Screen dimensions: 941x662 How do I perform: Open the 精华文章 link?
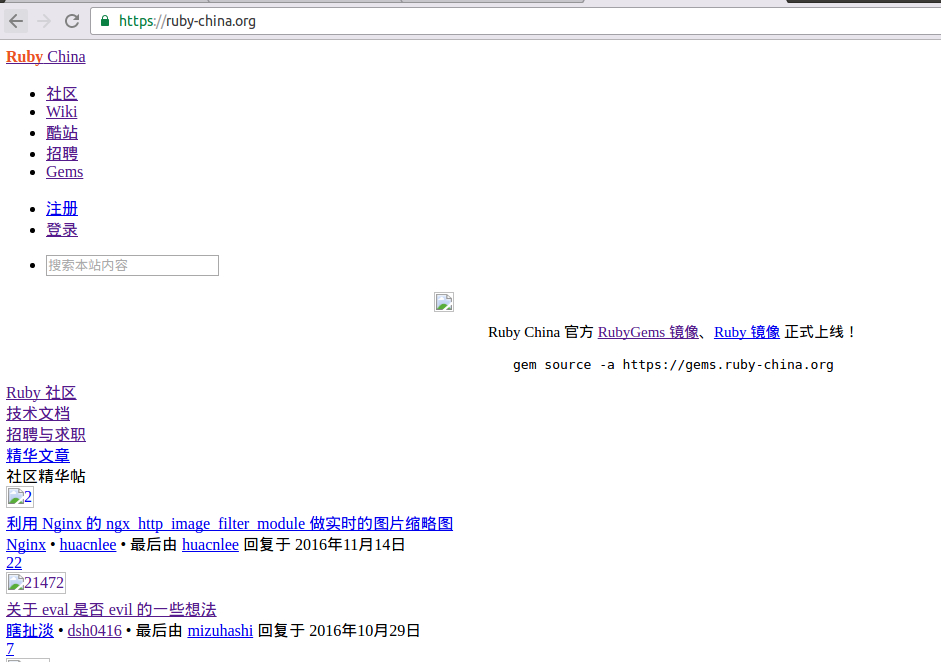click(38, 456)
